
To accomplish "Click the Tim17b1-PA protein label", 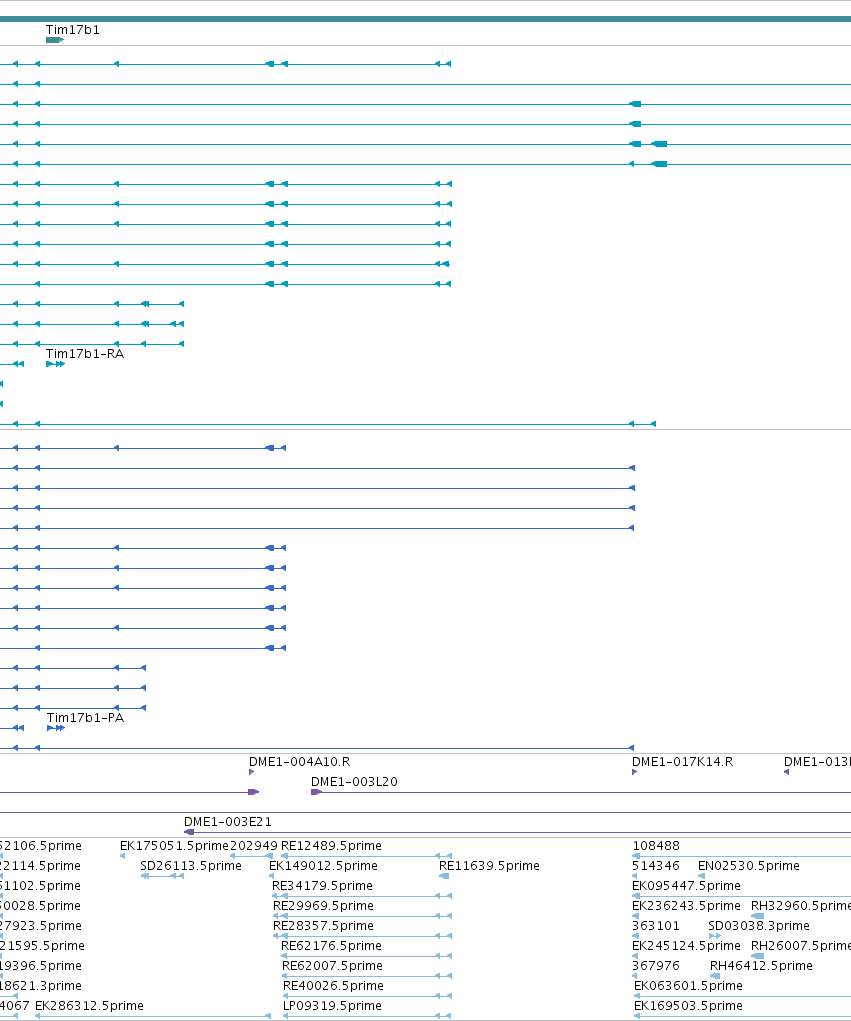I will click(85, 718).
